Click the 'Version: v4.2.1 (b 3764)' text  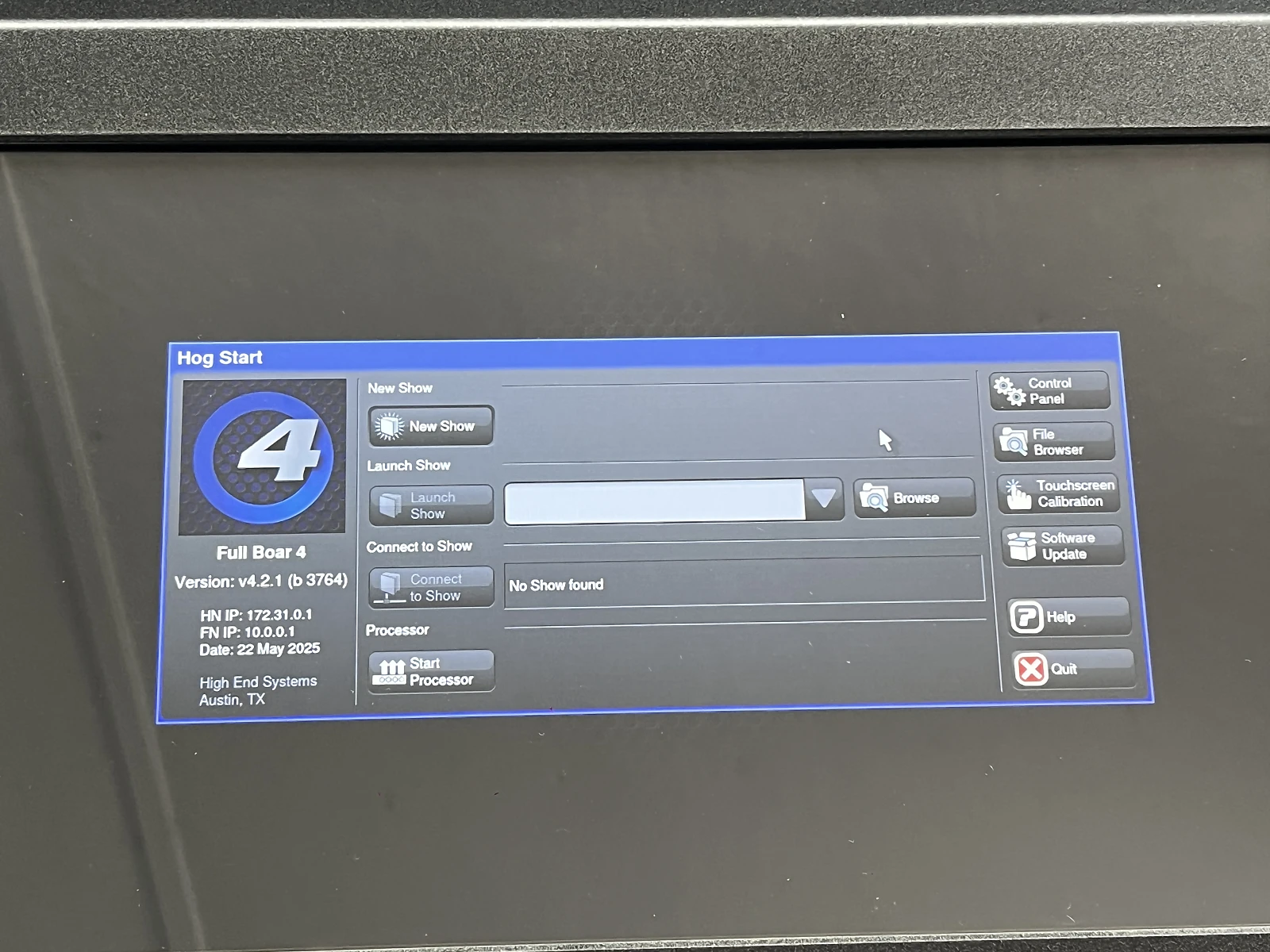click(261, 582)
